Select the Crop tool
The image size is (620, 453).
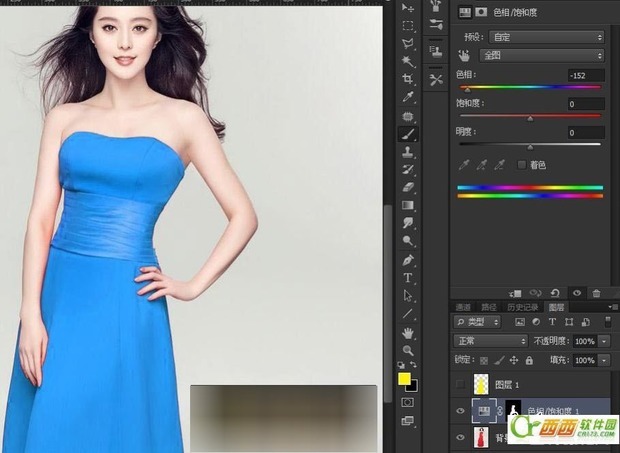point(409,79)
